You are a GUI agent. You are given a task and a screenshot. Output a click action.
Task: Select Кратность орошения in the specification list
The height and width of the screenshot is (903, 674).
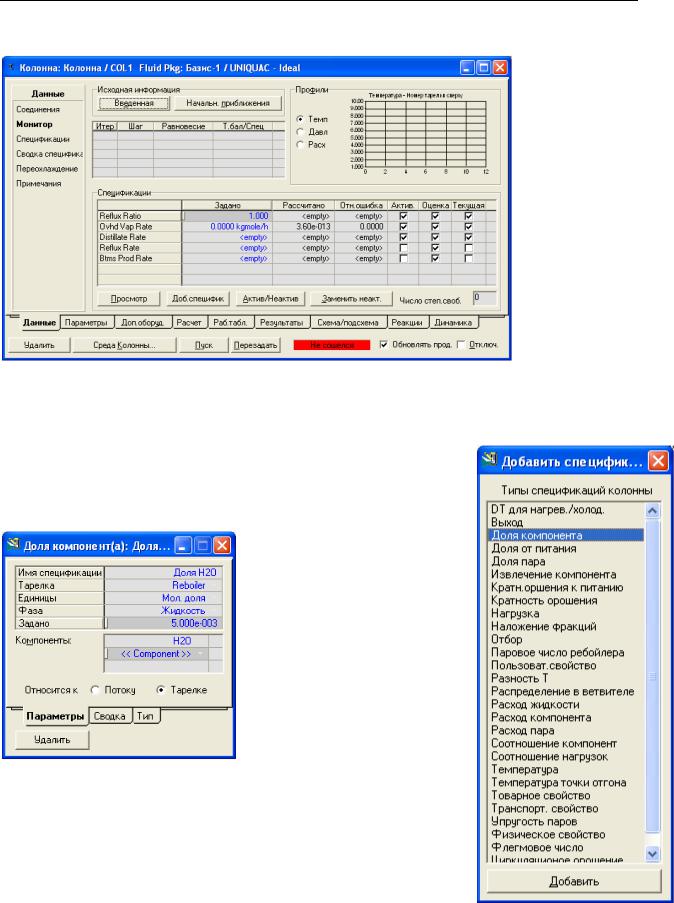(544, 601)
